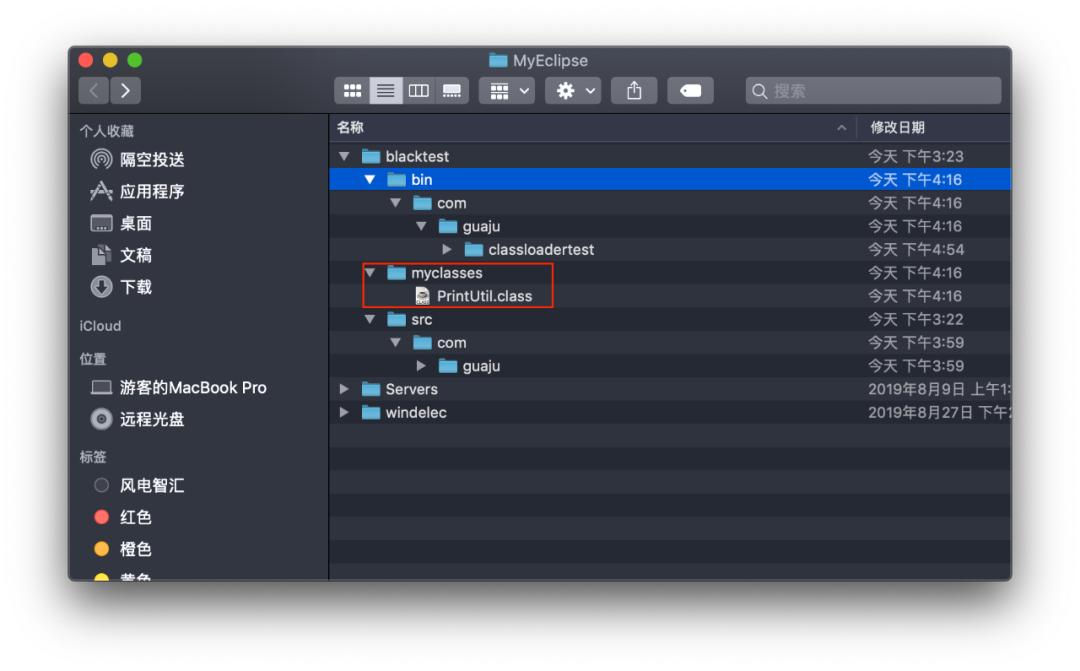Screen dimensions: 1080x671
Task: Click the green zoom window button
Action: click(x=135, y=60)
